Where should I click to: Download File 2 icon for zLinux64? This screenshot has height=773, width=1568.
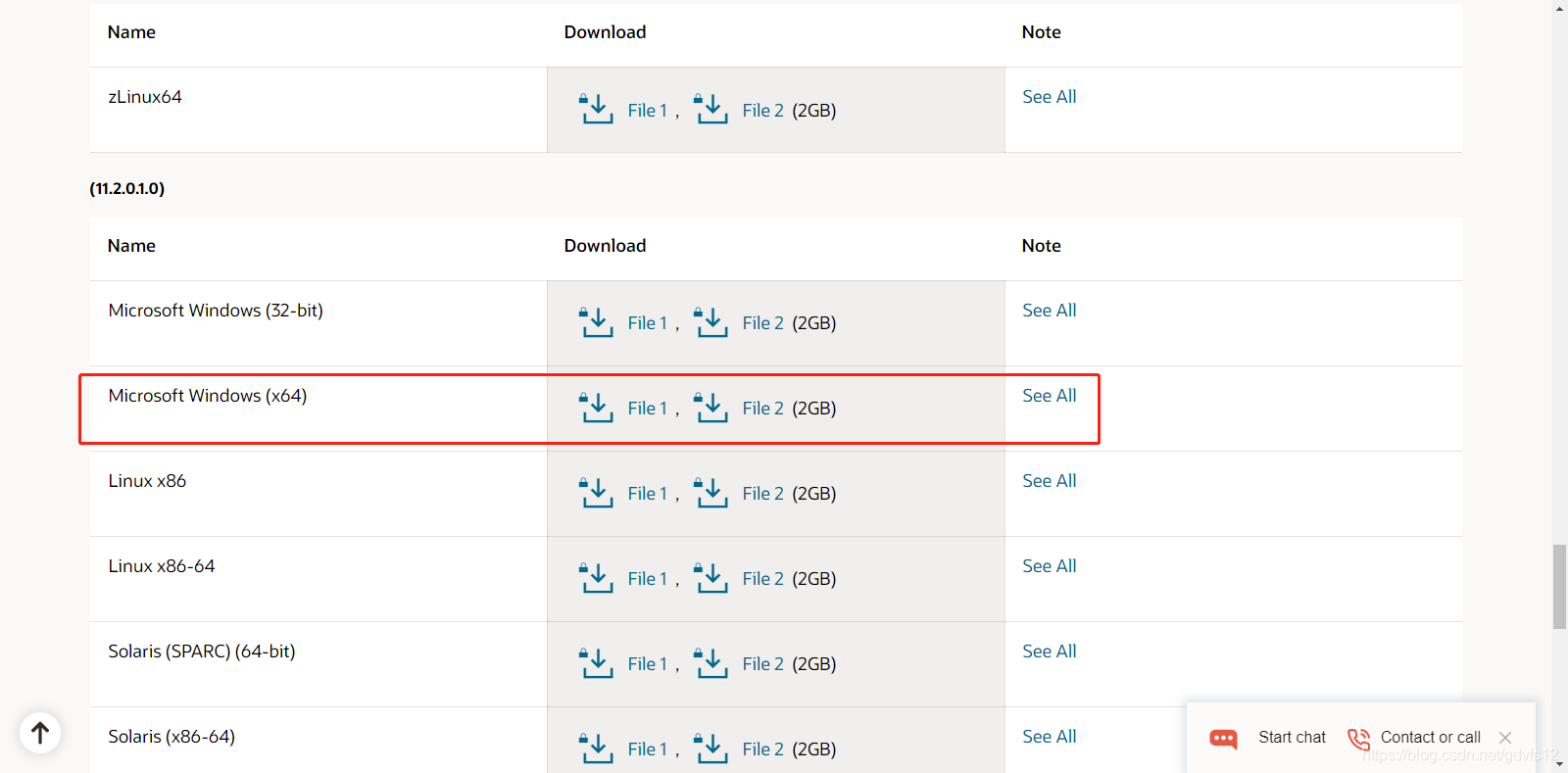coord(710,109)
